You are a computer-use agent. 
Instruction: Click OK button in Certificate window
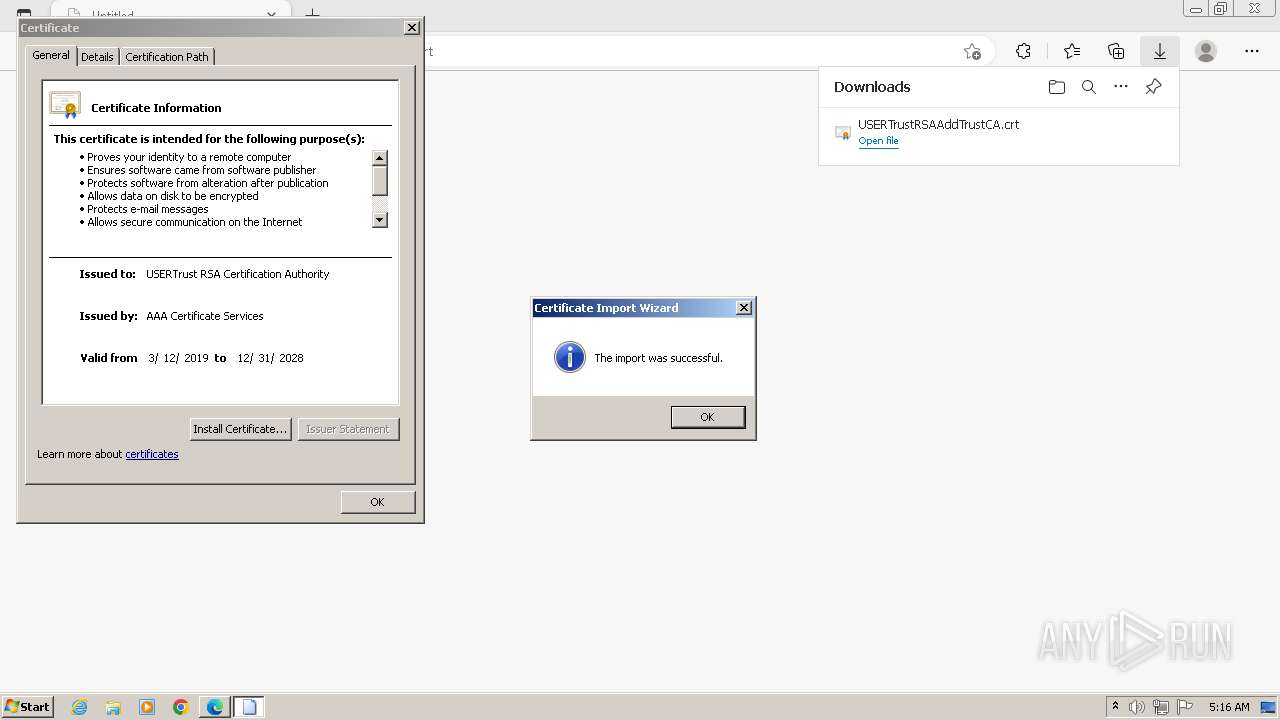point(377,502)
